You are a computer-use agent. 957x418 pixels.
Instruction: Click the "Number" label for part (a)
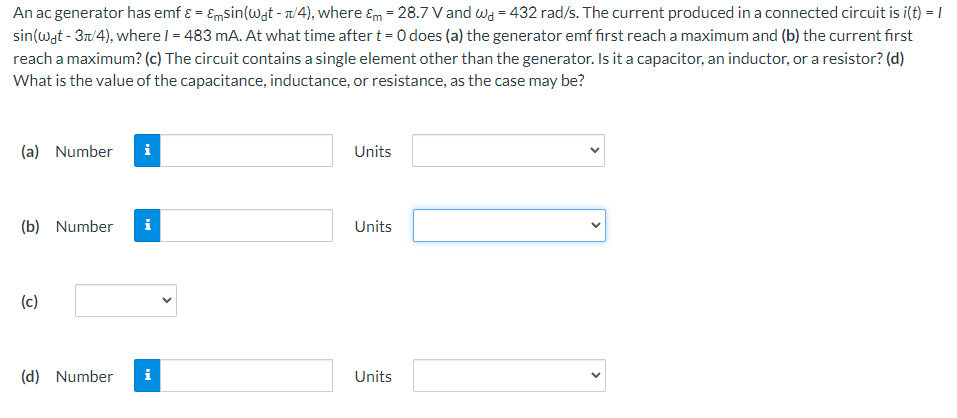tap(84, 151)
